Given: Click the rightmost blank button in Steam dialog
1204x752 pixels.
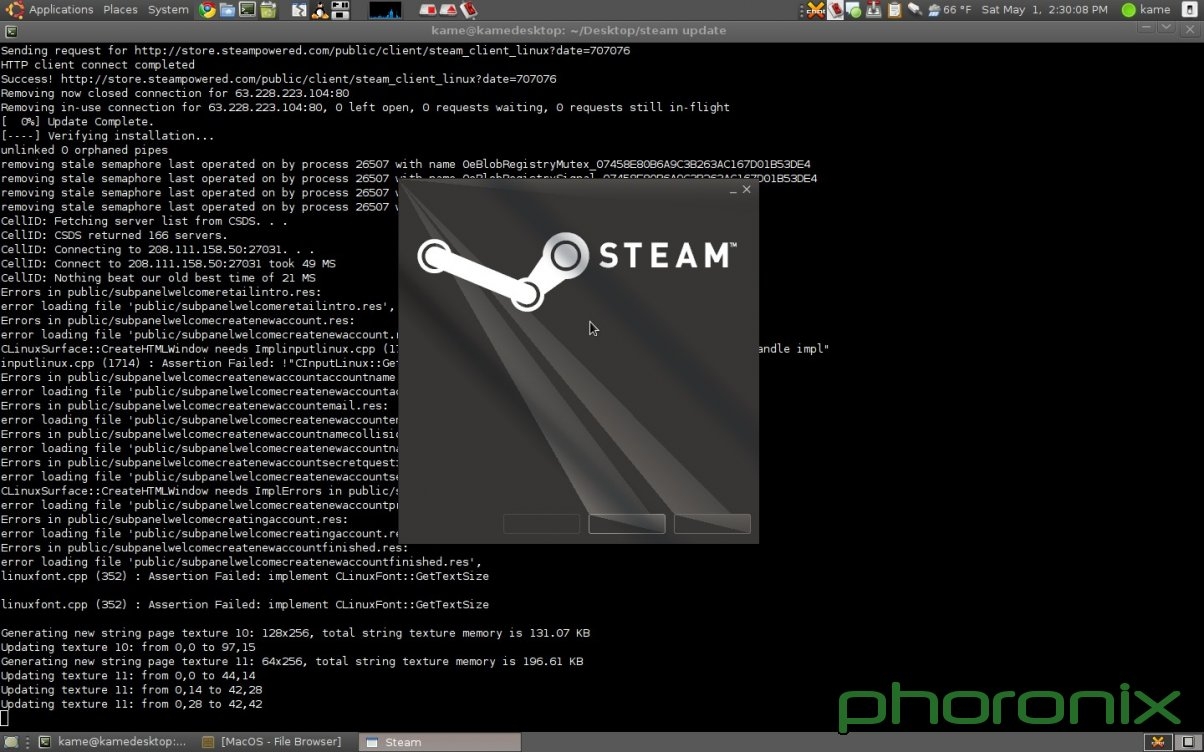Looking at the screenshot, I should point(712,524).
